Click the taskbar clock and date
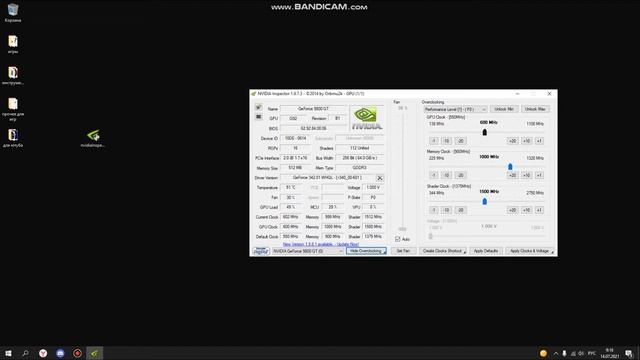640x360 pixels. coord(609,353)
